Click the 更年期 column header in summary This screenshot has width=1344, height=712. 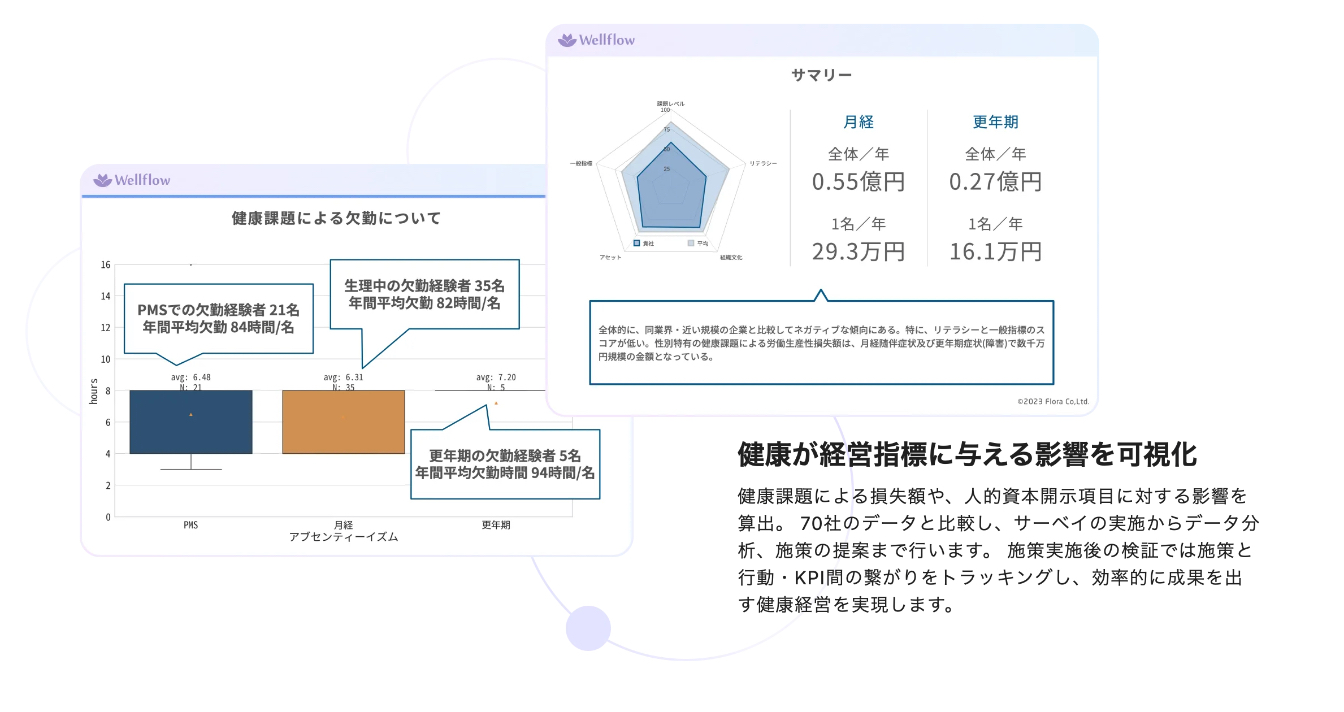coord(995,122)
